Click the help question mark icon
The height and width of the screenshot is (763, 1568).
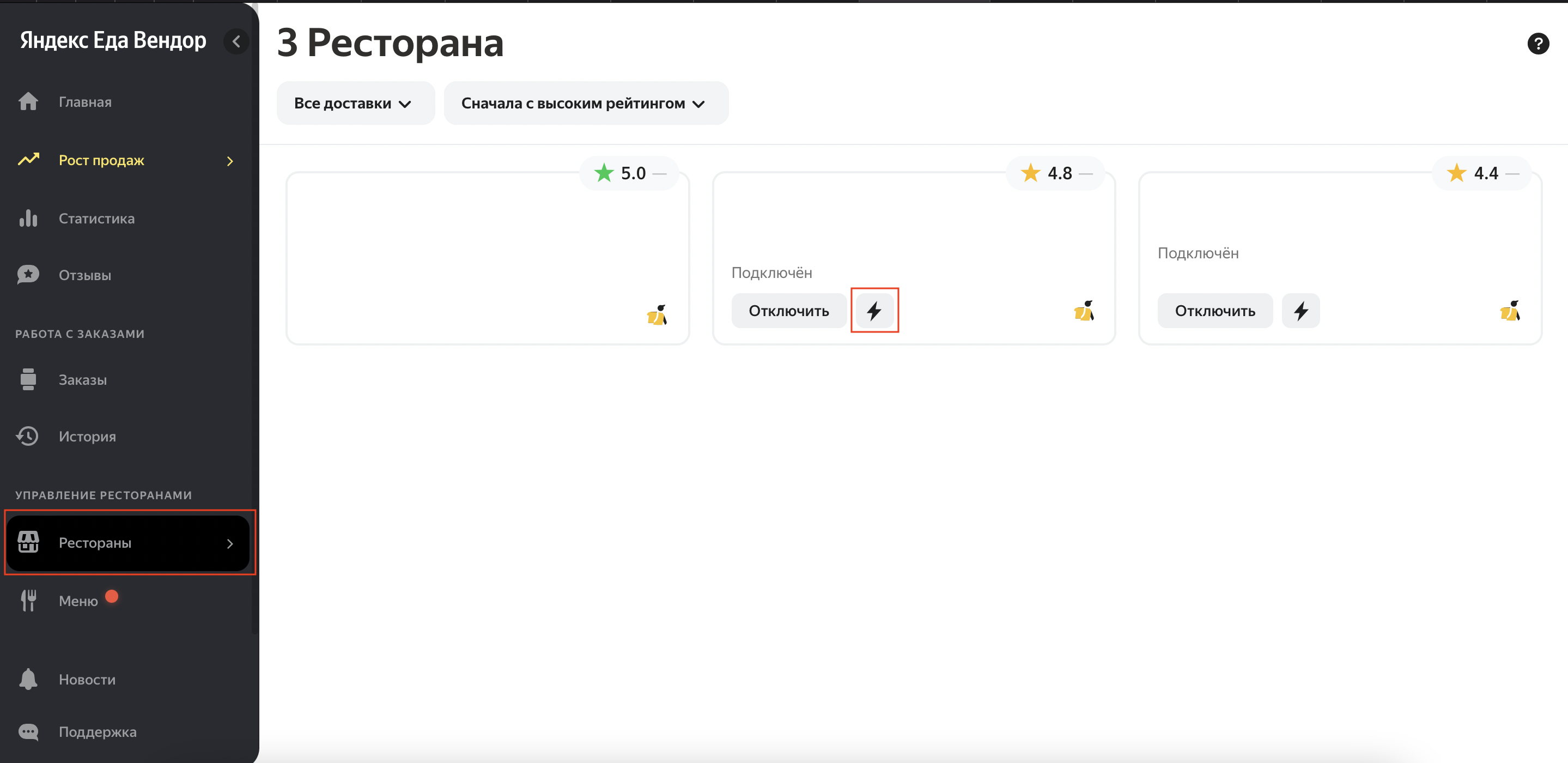click(x=1537, y=43)
